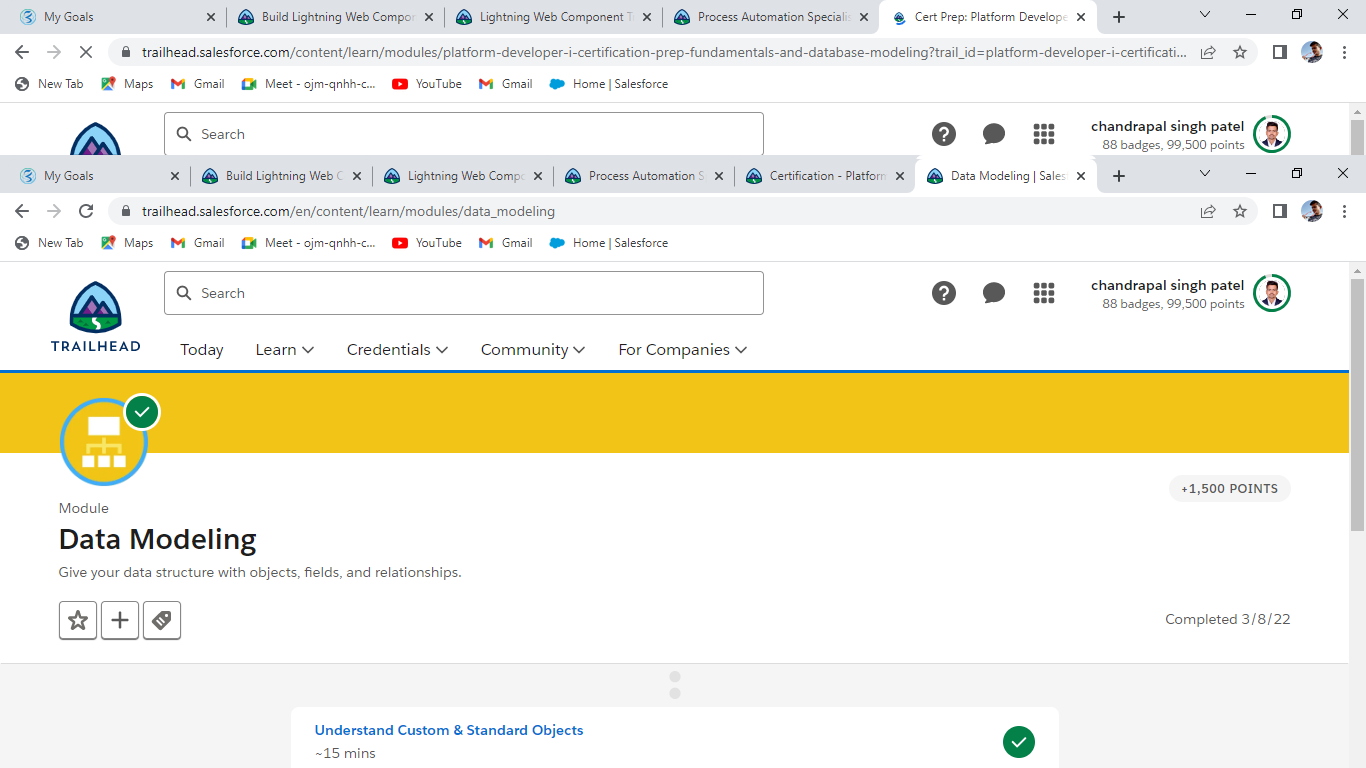Open the Today menu item

tap(202, 349)
